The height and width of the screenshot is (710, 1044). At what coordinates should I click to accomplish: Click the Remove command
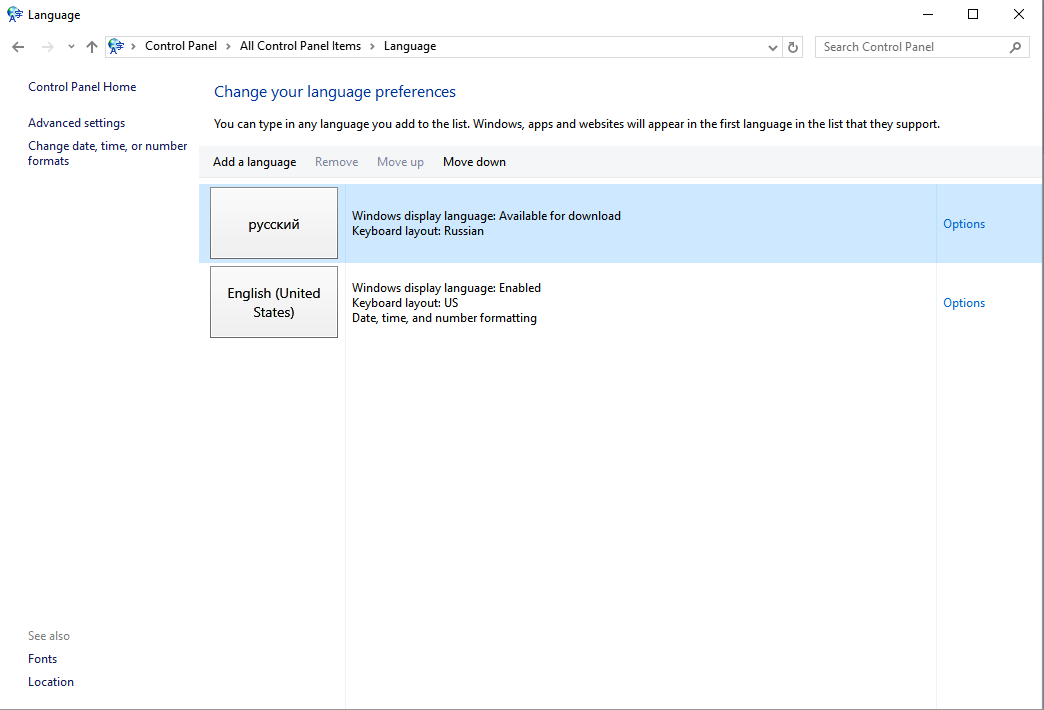(336, 162)
